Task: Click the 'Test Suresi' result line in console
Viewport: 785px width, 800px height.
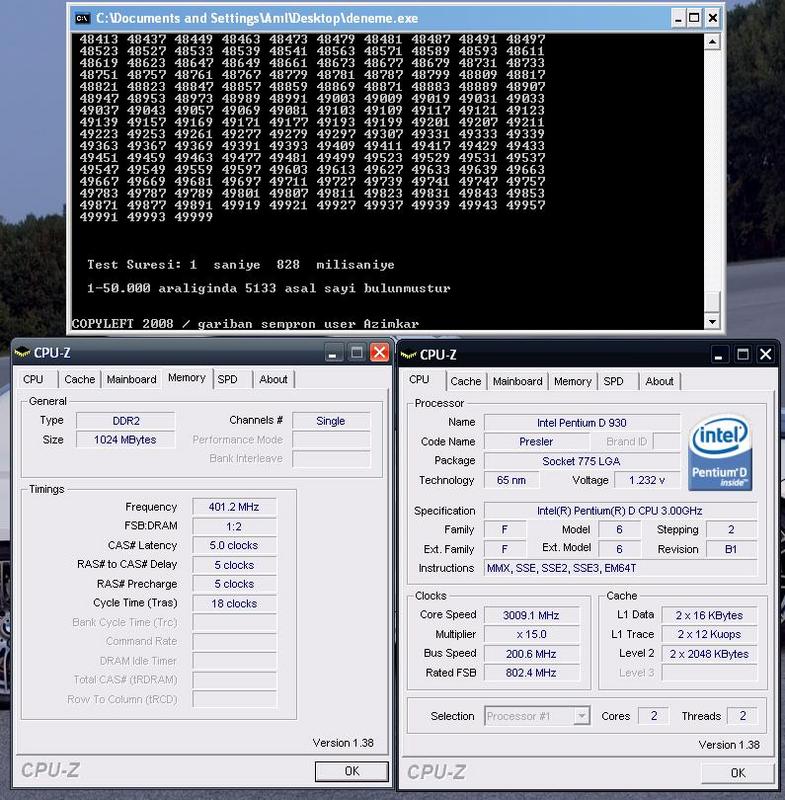Action: (241, 265)
